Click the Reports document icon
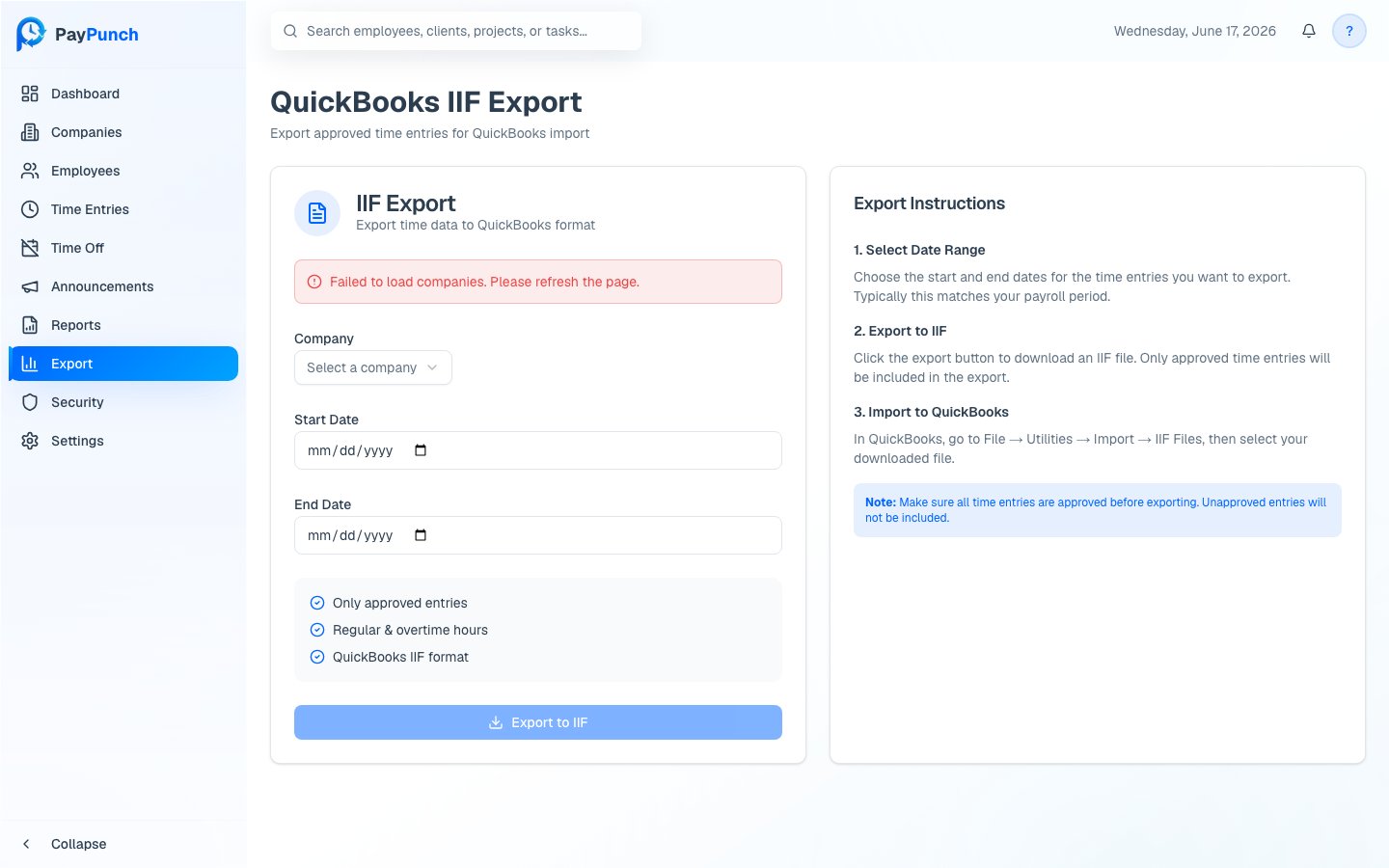 coord(30,325)
